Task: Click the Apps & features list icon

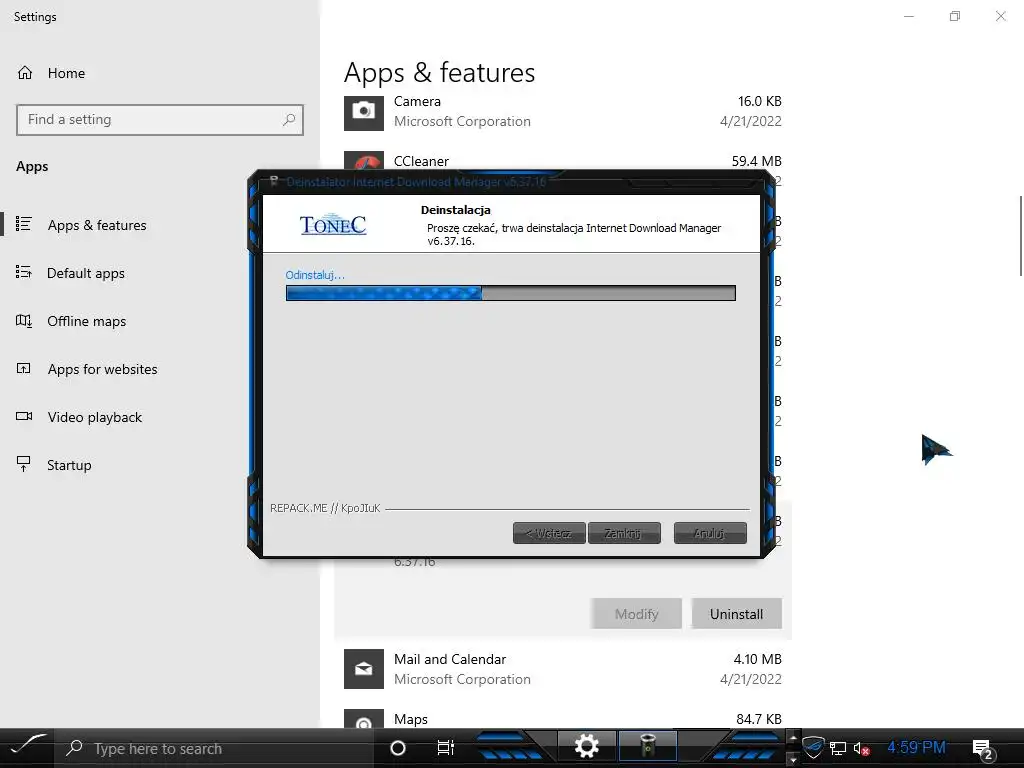Action: click(24, 224)
